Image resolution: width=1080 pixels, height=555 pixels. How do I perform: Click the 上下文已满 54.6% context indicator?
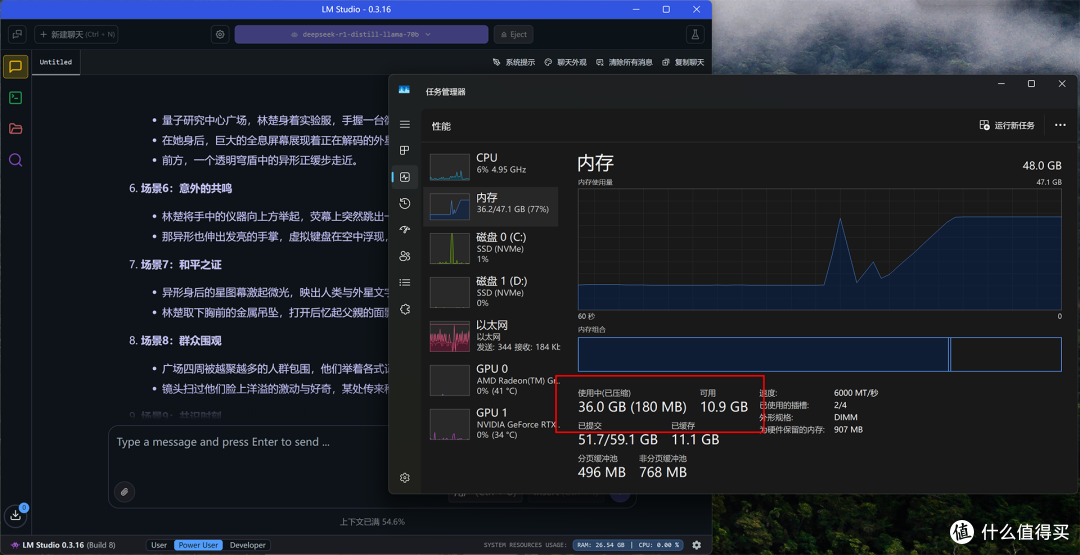point(372,521)
